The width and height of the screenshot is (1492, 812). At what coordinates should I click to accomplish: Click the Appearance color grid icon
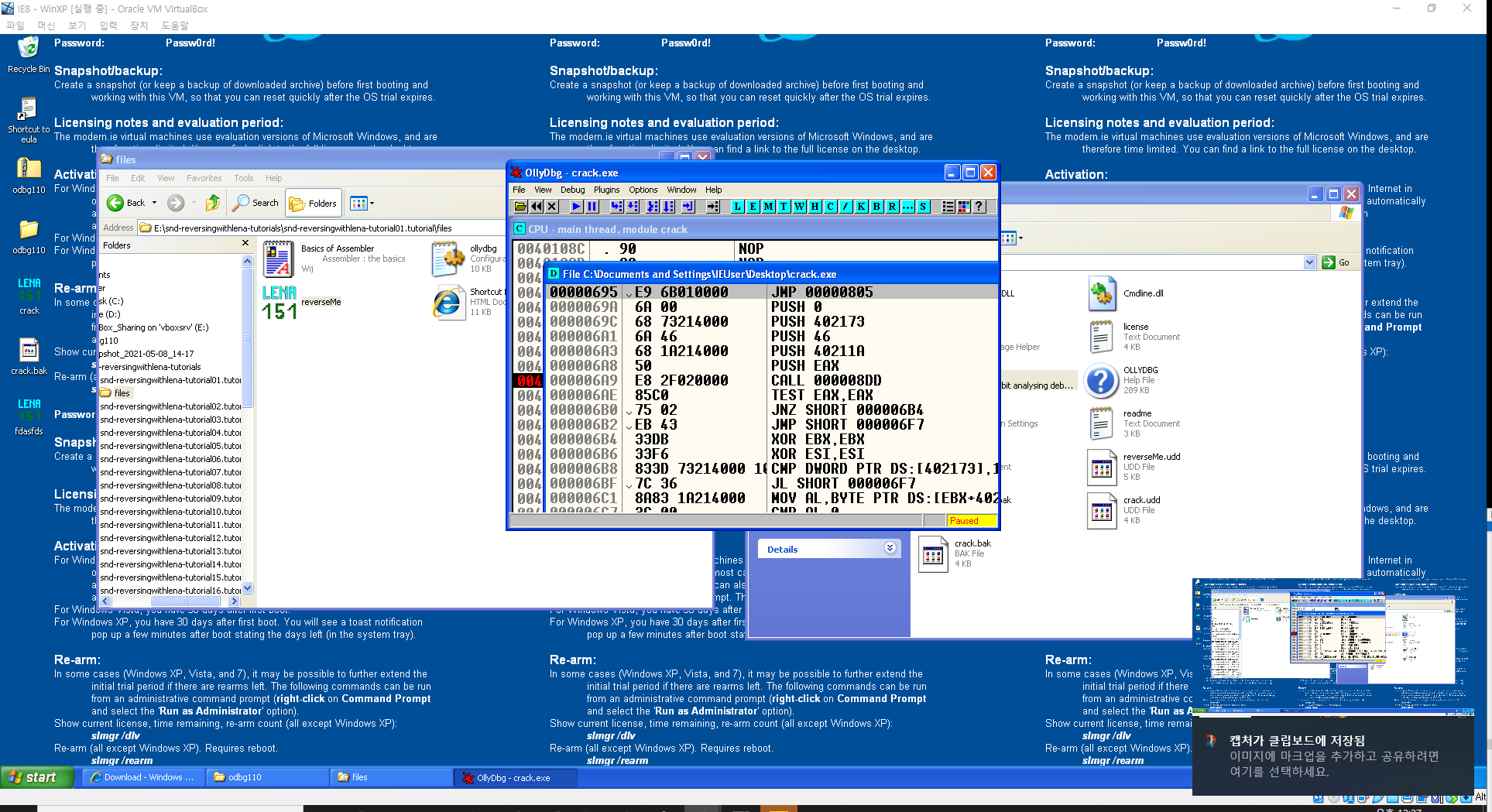pyautogui.click(x=963, y=206)
